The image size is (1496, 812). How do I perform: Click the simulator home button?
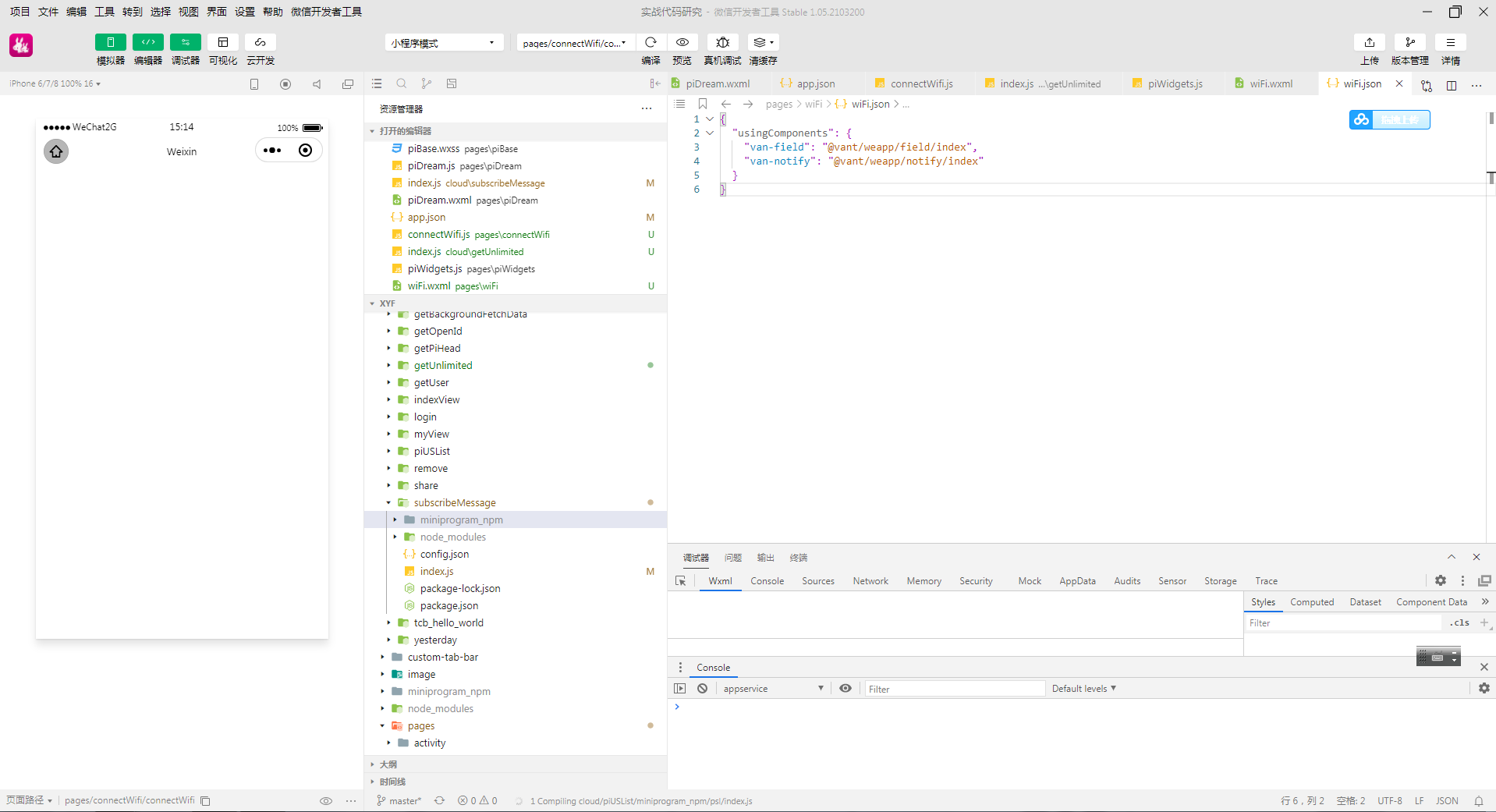pos(56,151)
